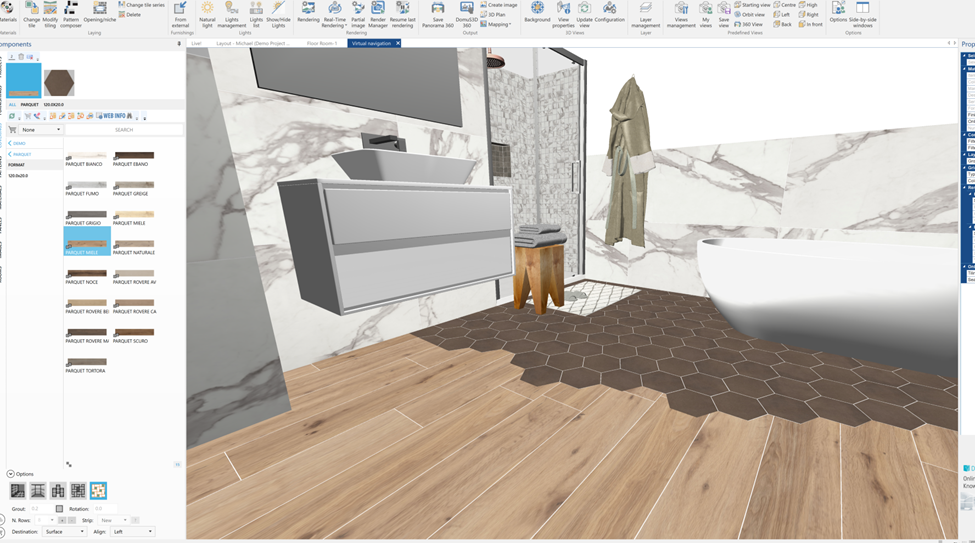The image size is (975, 543).
Task: Open the Lights list
Action: pyautogui.click(x=256, y=14)
